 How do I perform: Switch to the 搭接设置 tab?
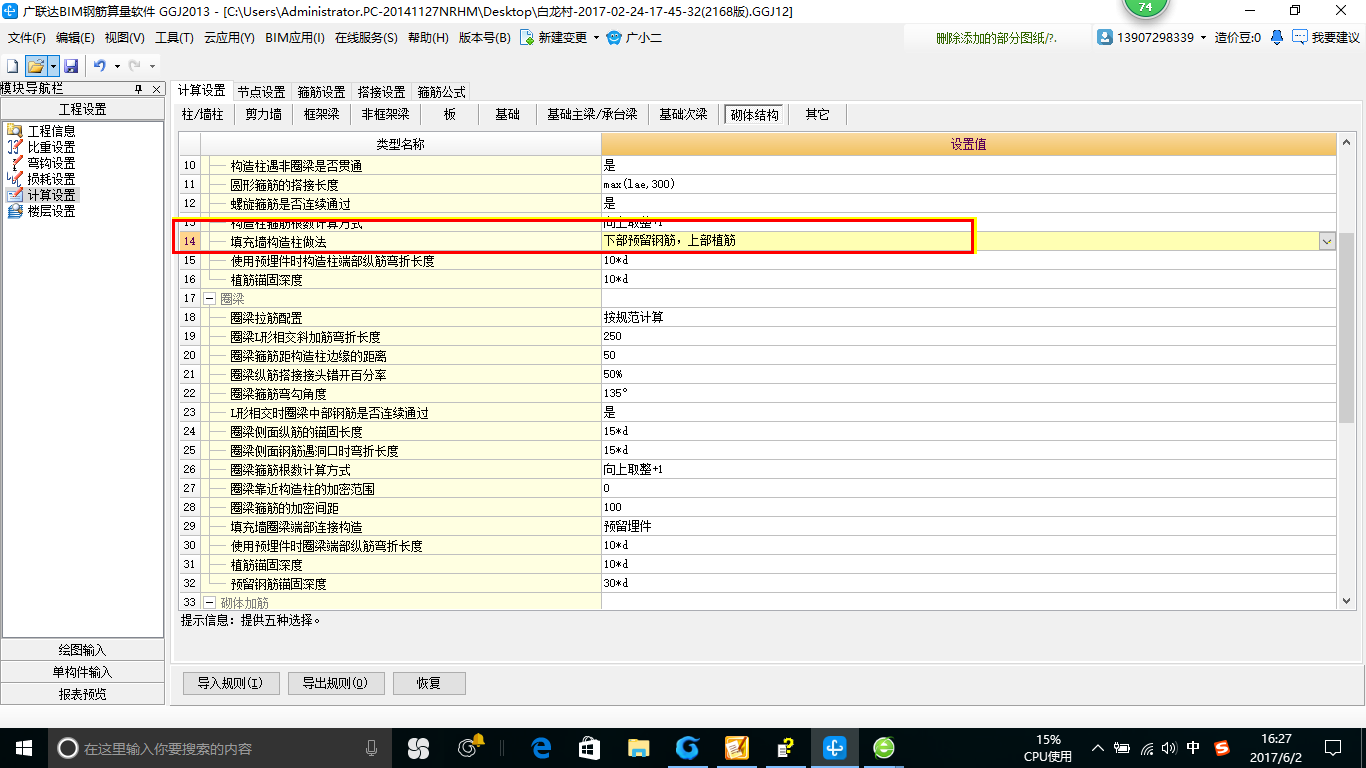(381, 92)
